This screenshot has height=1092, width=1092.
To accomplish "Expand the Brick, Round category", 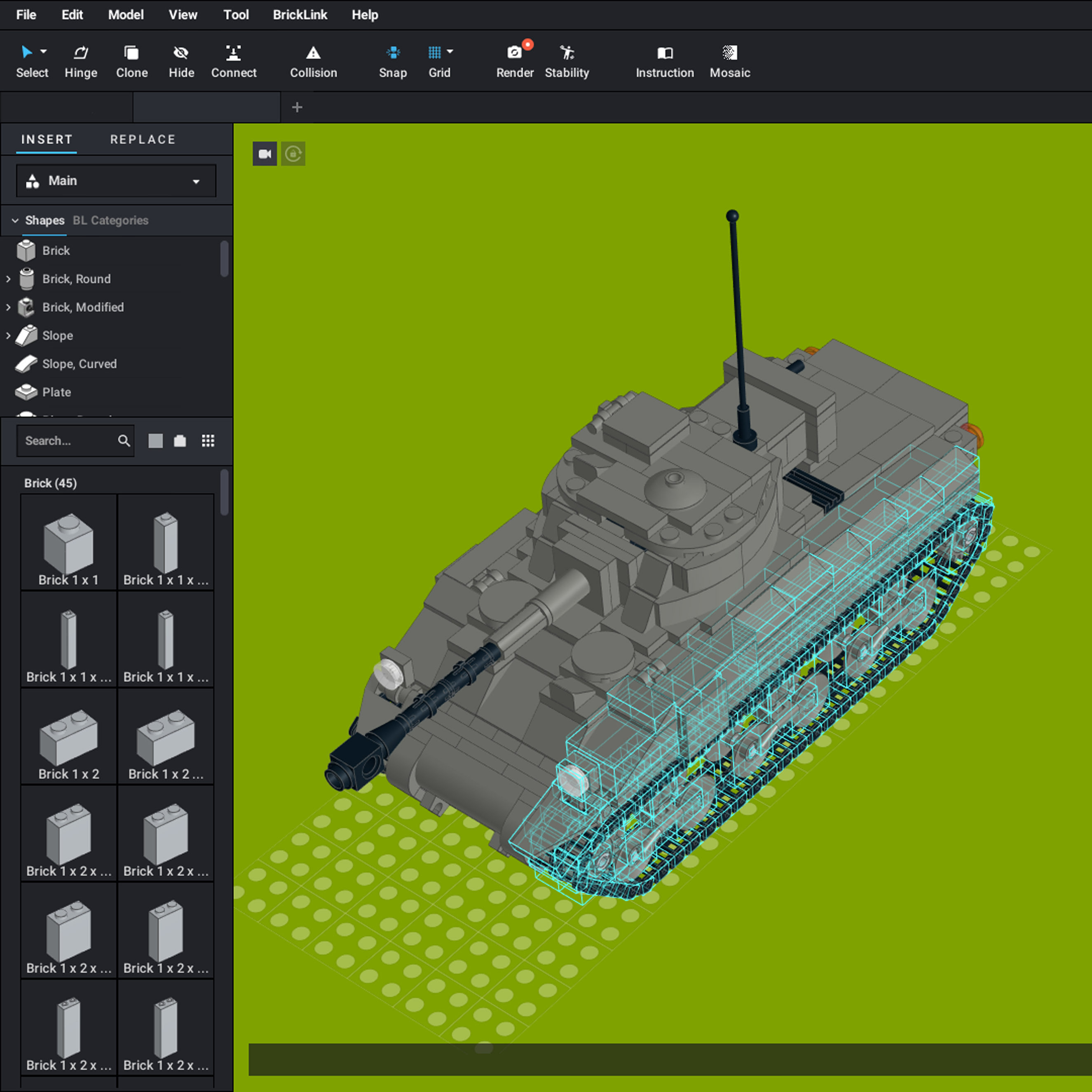I will pyautogui.click(x=9, y=279).
